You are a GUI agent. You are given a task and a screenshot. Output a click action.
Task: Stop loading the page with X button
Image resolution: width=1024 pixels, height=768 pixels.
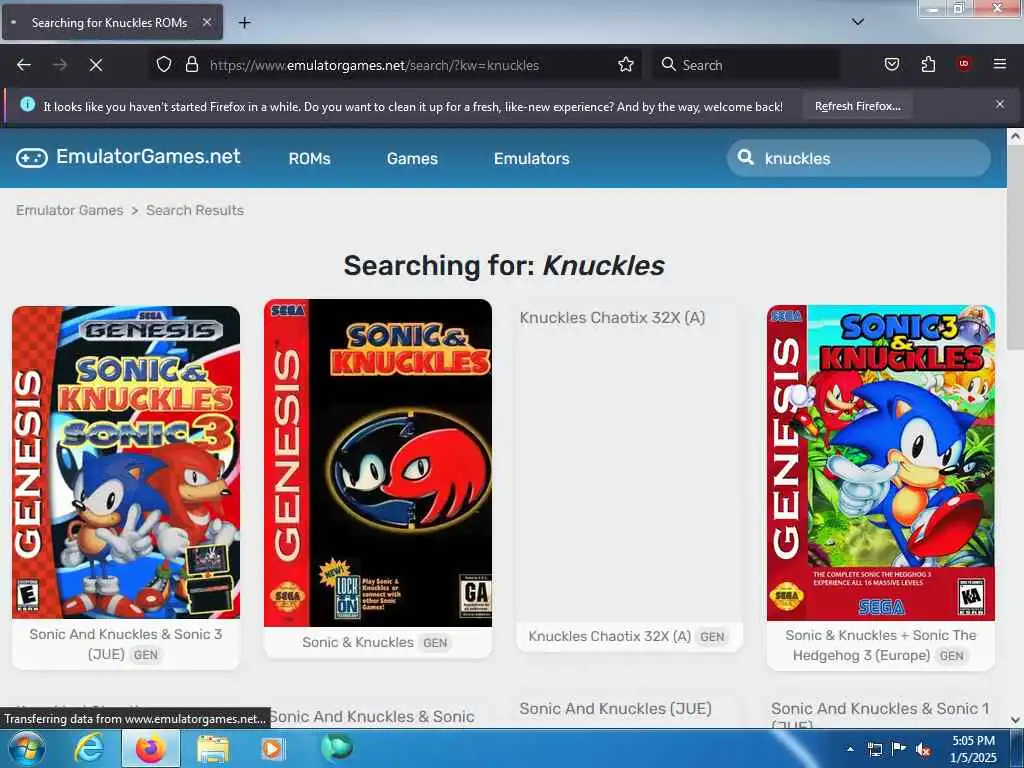95,65
